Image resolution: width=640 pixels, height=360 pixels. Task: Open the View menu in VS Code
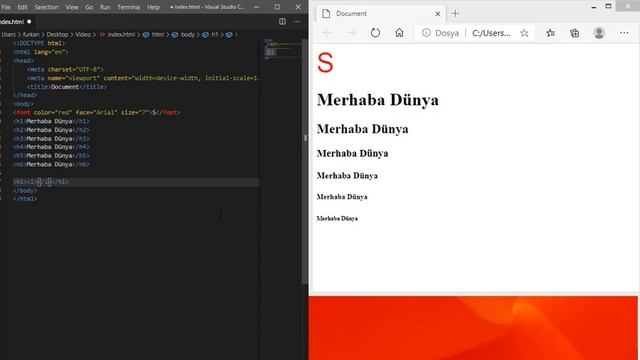click(72, 7)
